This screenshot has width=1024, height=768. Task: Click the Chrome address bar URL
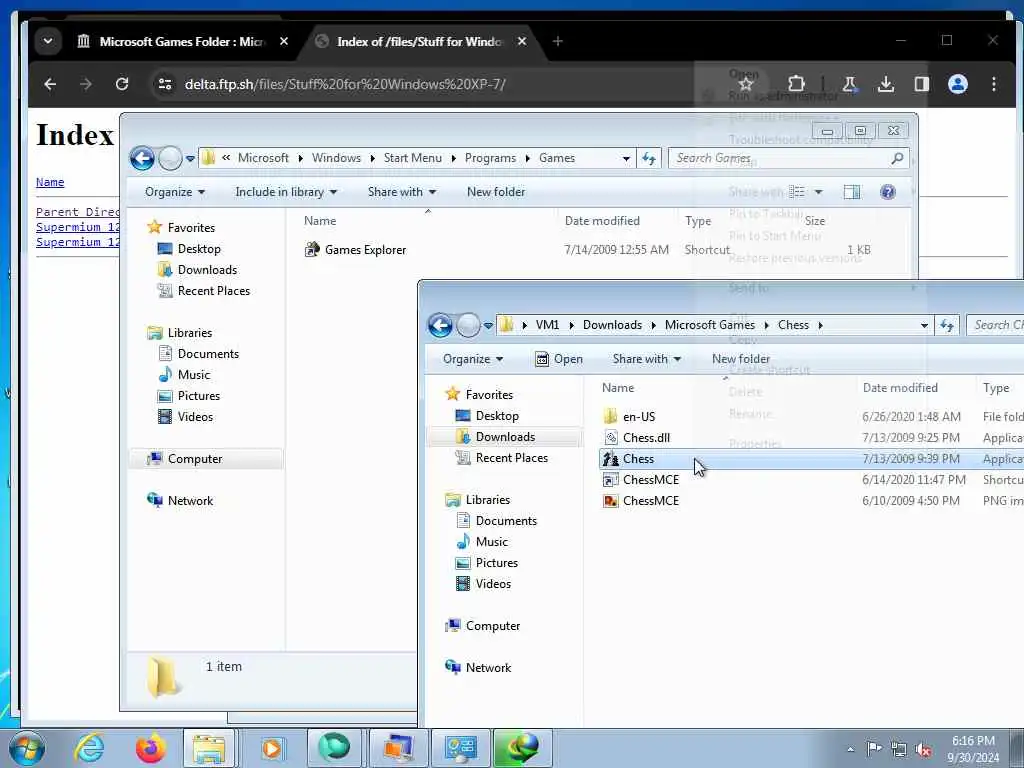[x=345, y=84]
